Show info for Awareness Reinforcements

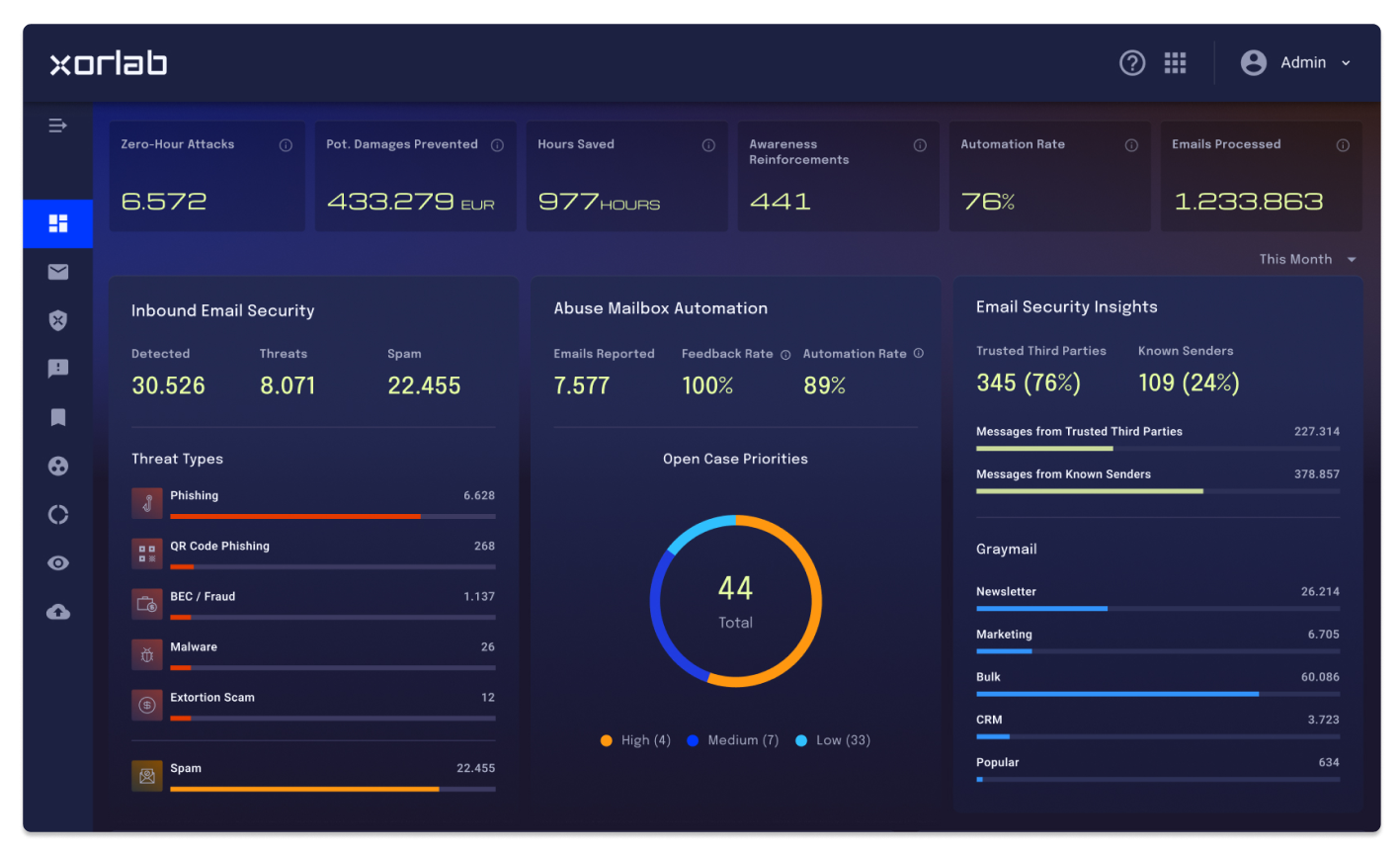(x=920, y=145)
